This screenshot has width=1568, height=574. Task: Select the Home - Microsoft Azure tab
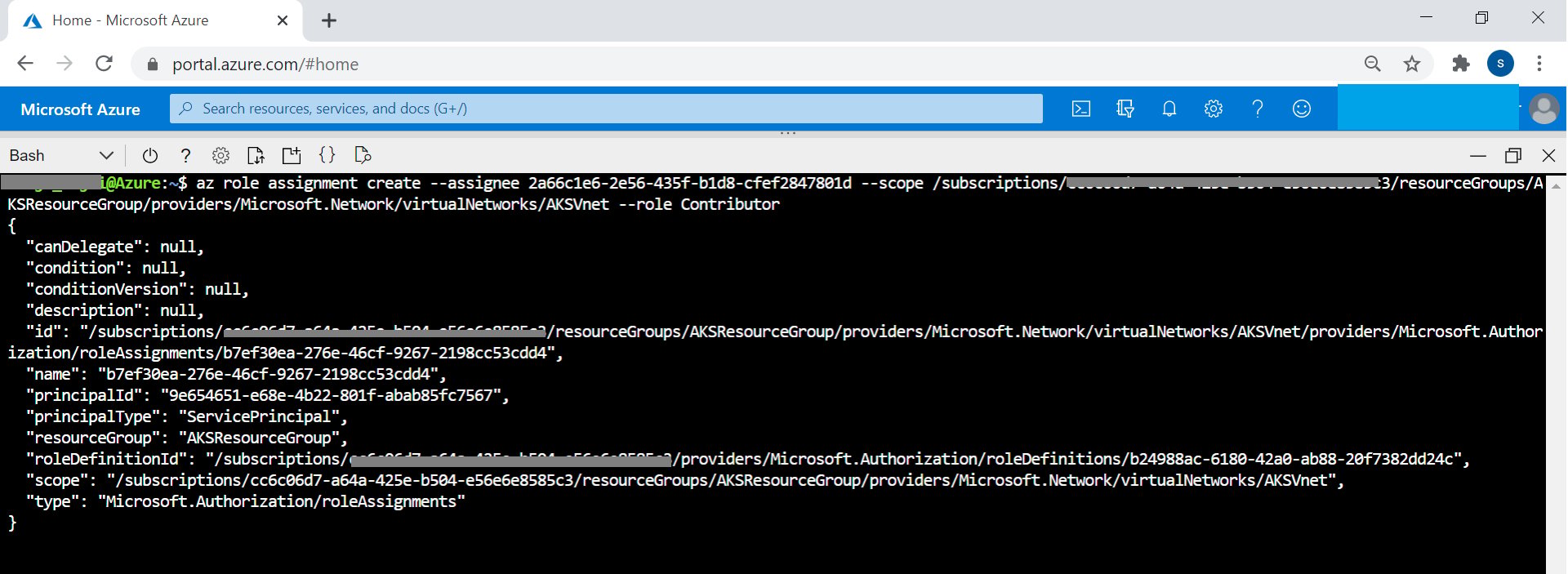point(155,20)
